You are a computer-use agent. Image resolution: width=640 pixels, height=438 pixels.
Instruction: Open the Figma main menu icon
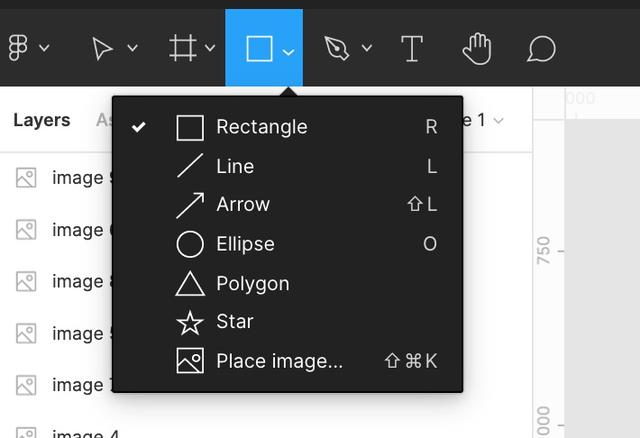pos(18,48)
